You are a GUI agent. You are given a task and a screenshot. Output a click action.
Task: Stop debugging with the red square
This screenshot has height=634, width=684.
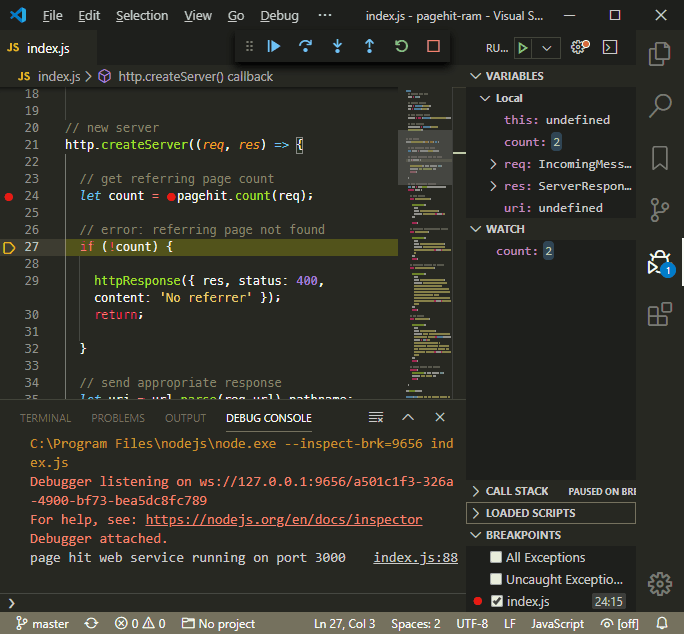[x=433, y=46]
